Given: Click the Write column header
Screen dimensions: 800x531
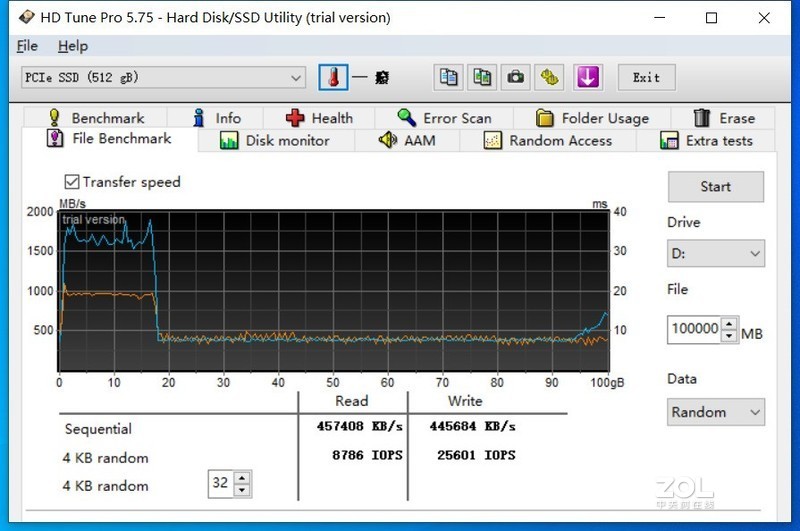Looking at the screenshot, I should pos(465,401).
